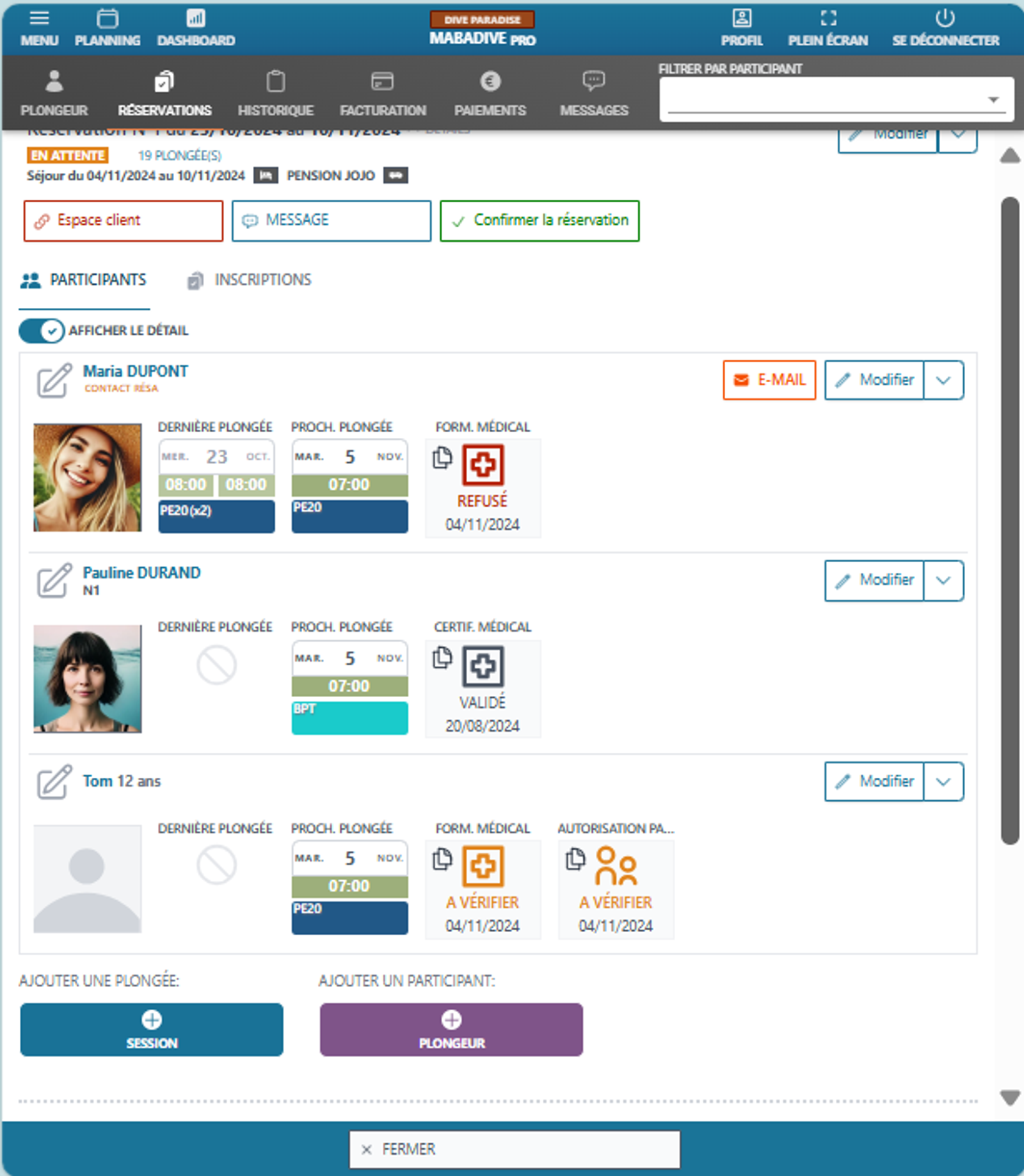
Task: Add a dive with the Session button
Action: [152, 1029]
